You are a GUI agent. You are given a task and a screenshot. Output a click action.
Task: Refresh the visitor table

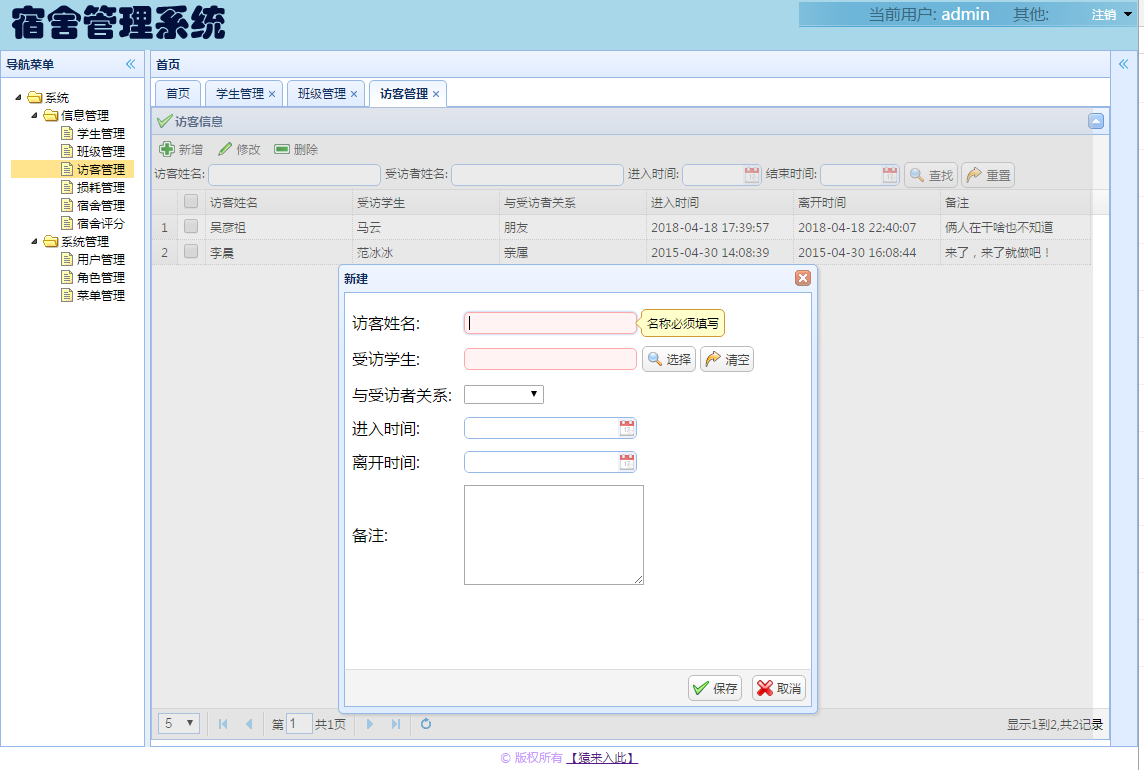pyautogui.click(x=426, y=724)
